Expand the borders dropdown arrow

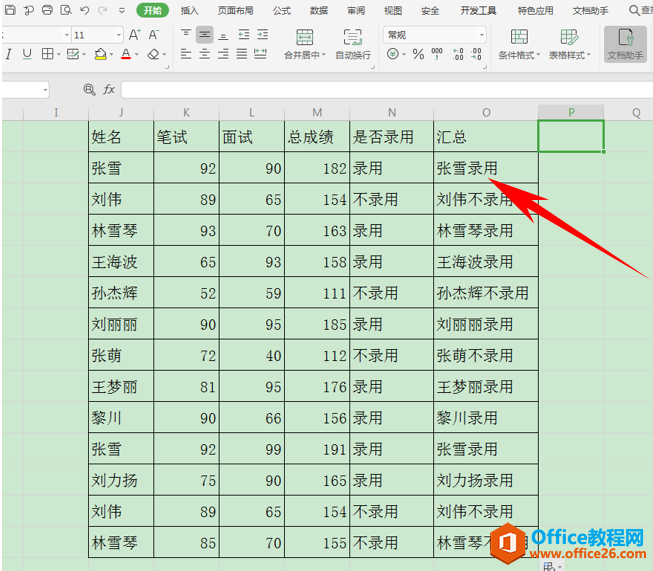click(x=58, y=55)
